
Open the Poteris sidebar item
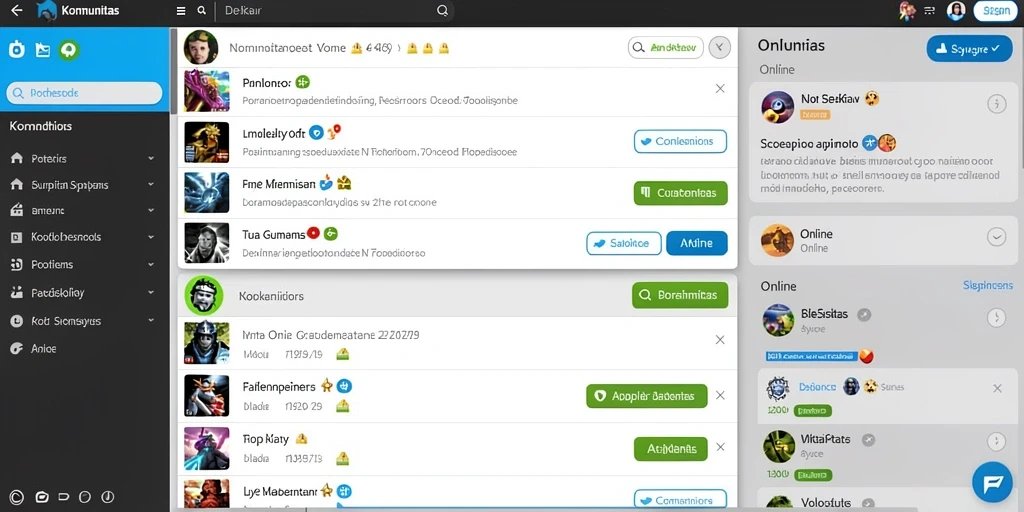pyautogui.click(x=49, y=159)
